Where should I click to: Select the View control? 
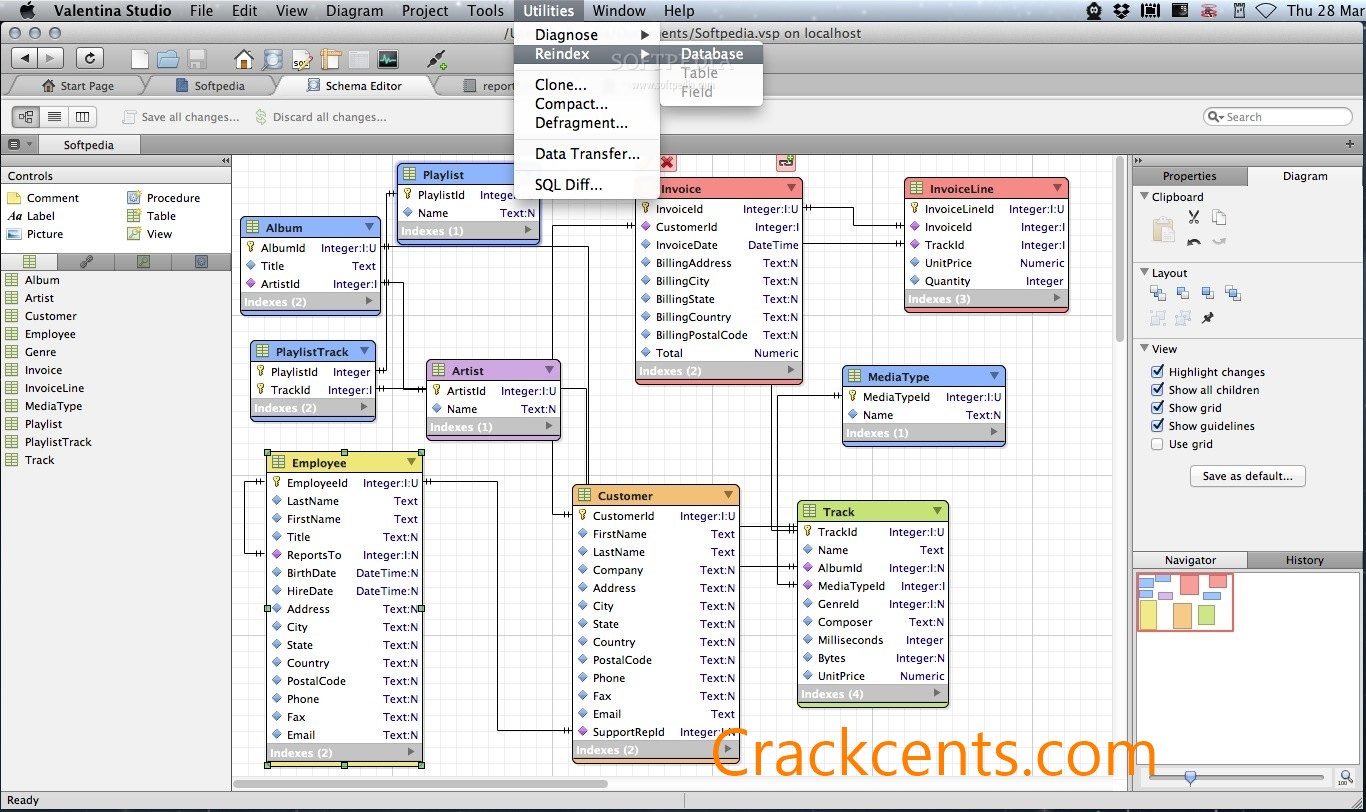click(x=149, y=234)
